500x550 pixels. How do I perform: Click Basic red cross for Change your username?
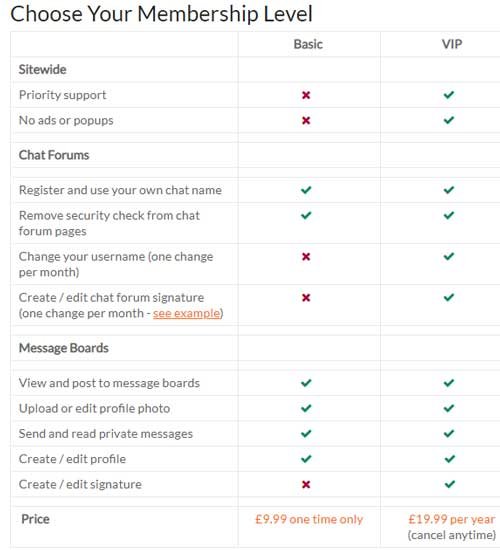point(306,256)
